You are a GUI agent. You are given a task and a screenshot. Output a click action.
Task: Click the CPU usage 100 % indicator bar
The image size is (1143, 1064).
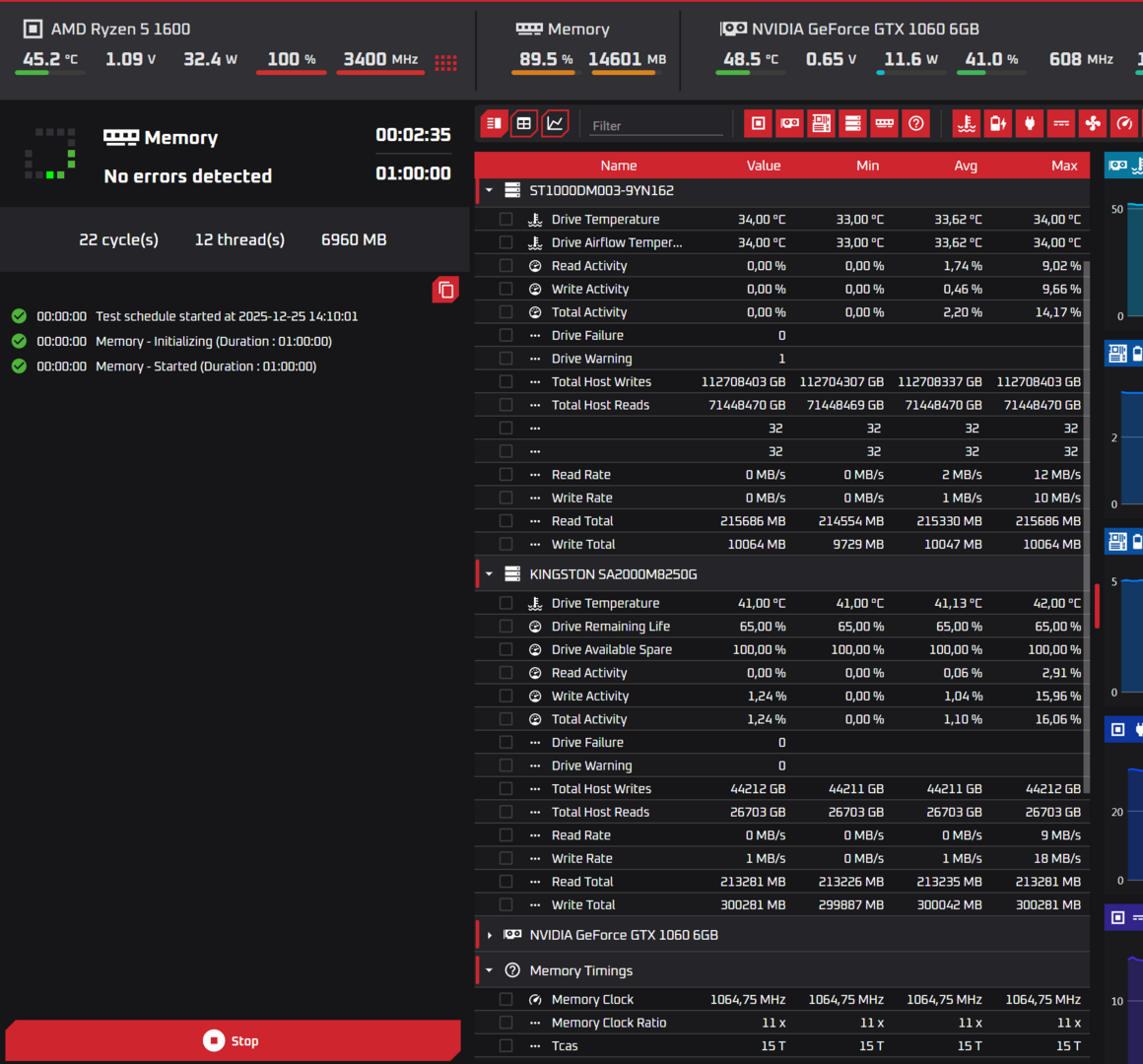291,72
